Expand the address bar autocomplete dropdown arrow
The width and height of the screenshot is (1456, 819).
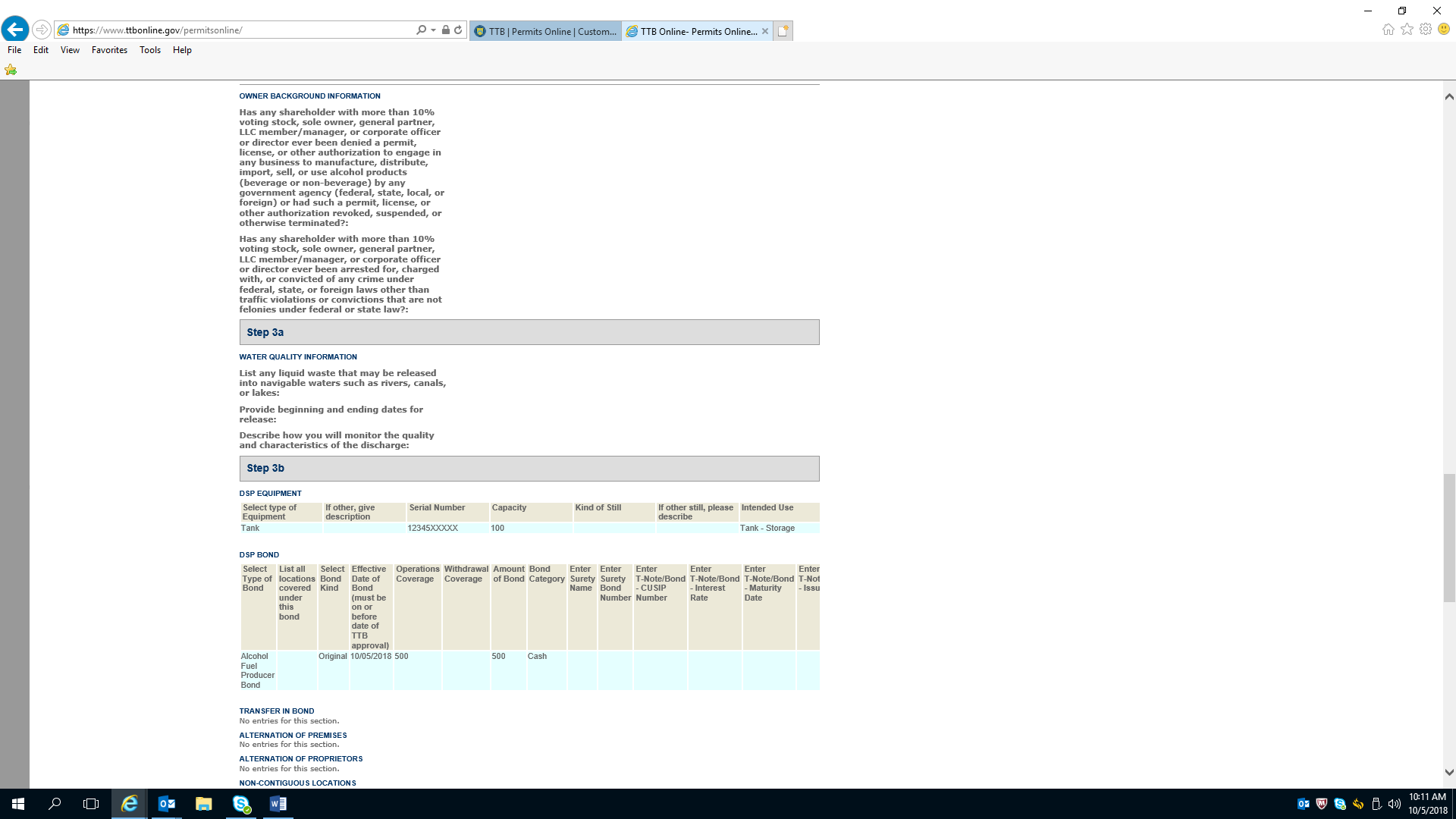pyautogui.click(x=433, y=30)
